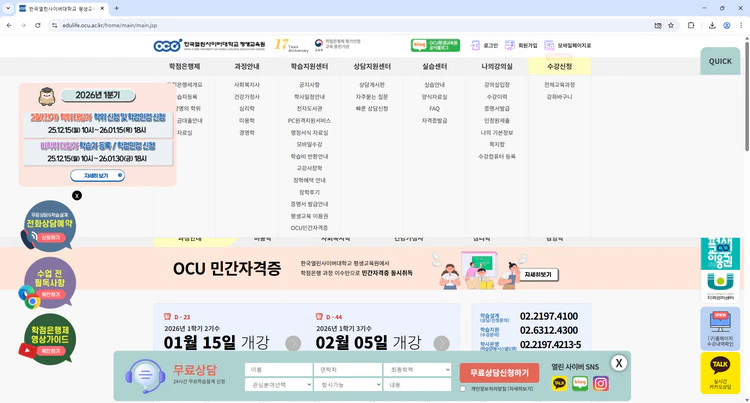The width and height of the screenshot is (750, 403).
Task: Bookmark this page with the star icon
Action: 671,25
